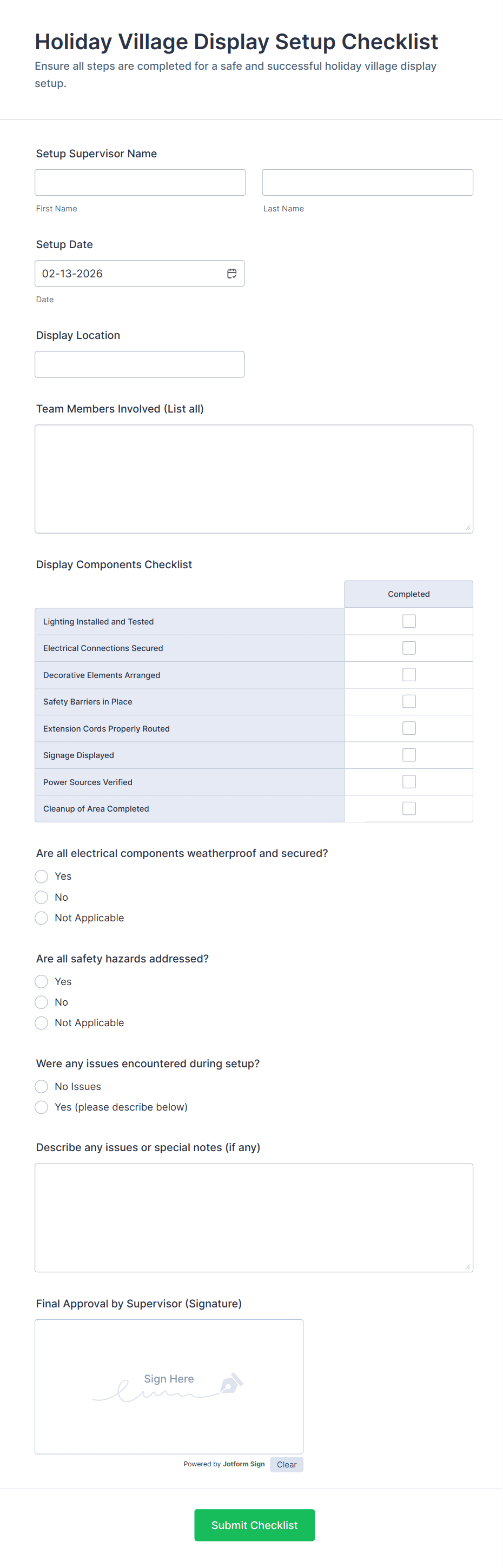This screenshot has width=503, height=1568.
Task: Open the Setup Date calendar picker icon
Action: click(x=231, y=273)
